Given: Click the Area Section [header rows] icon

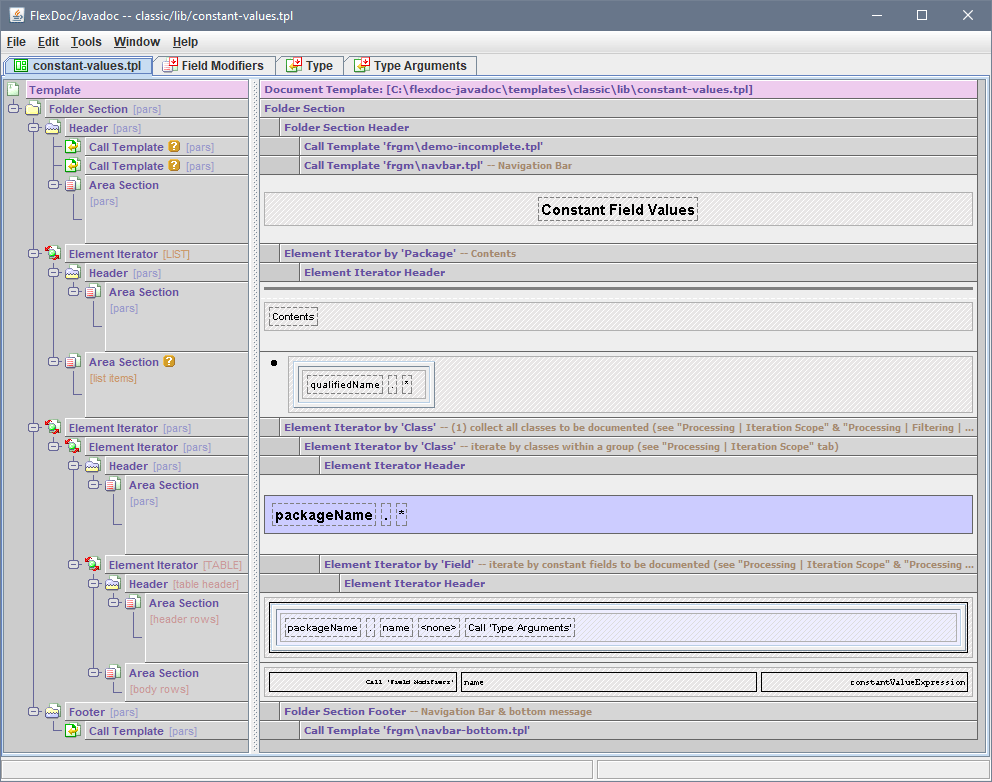Looking at the screenshot, I should pyautogui.click(x=133, y=603).
